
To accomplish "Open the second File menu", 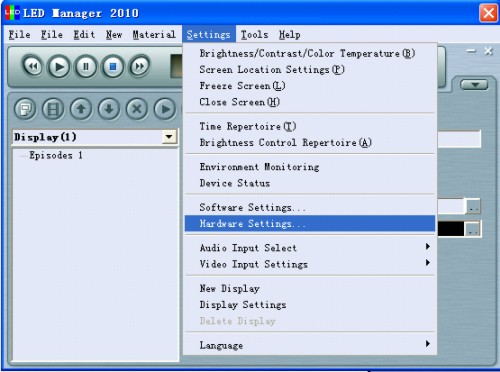I will pos(52,34).
